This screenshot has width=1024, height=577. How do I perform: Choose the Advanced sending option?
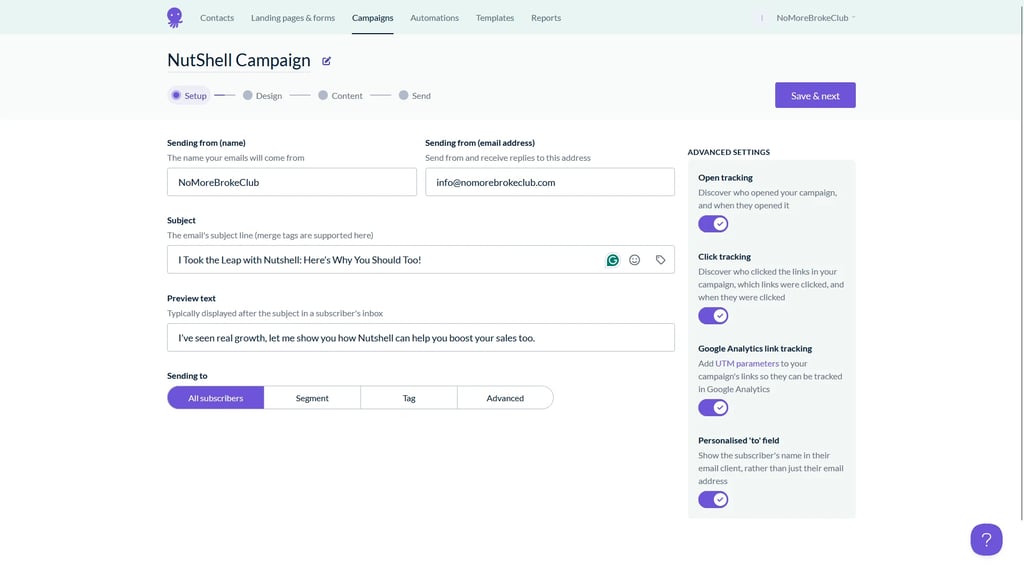pos(505,398)
